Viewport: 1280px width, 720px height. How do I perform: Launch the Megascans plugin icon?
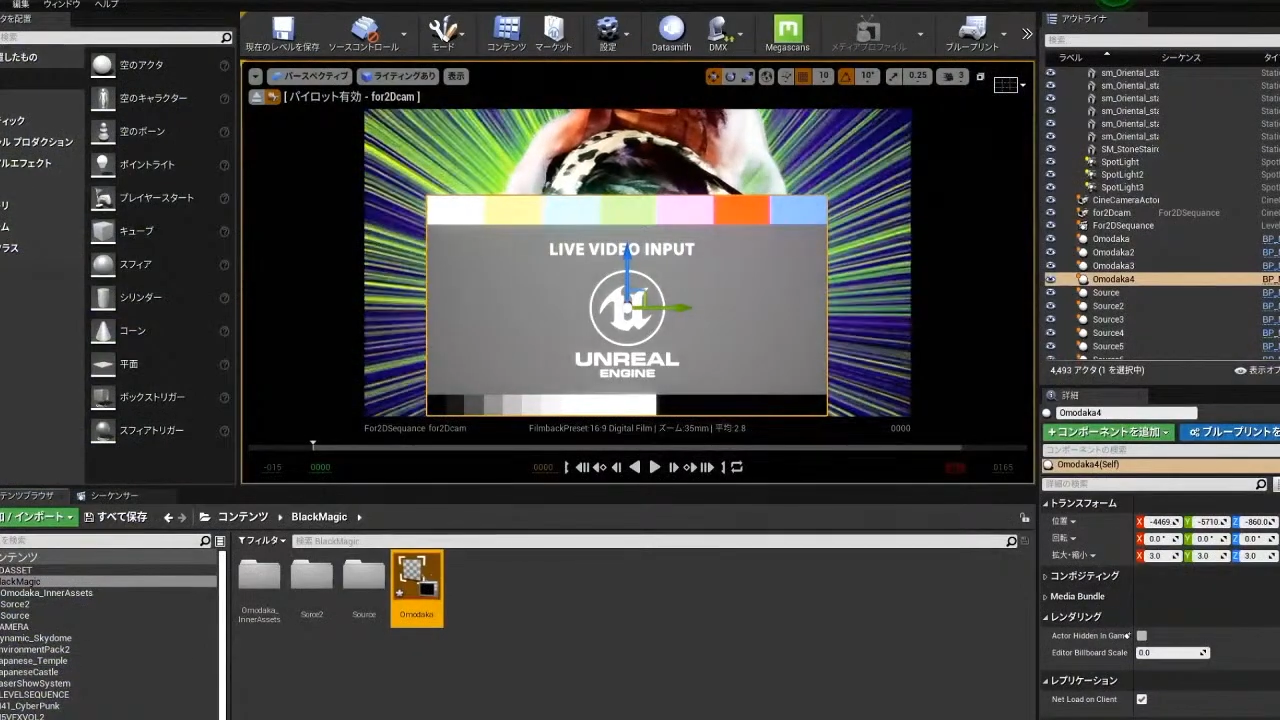pos(787,30)
